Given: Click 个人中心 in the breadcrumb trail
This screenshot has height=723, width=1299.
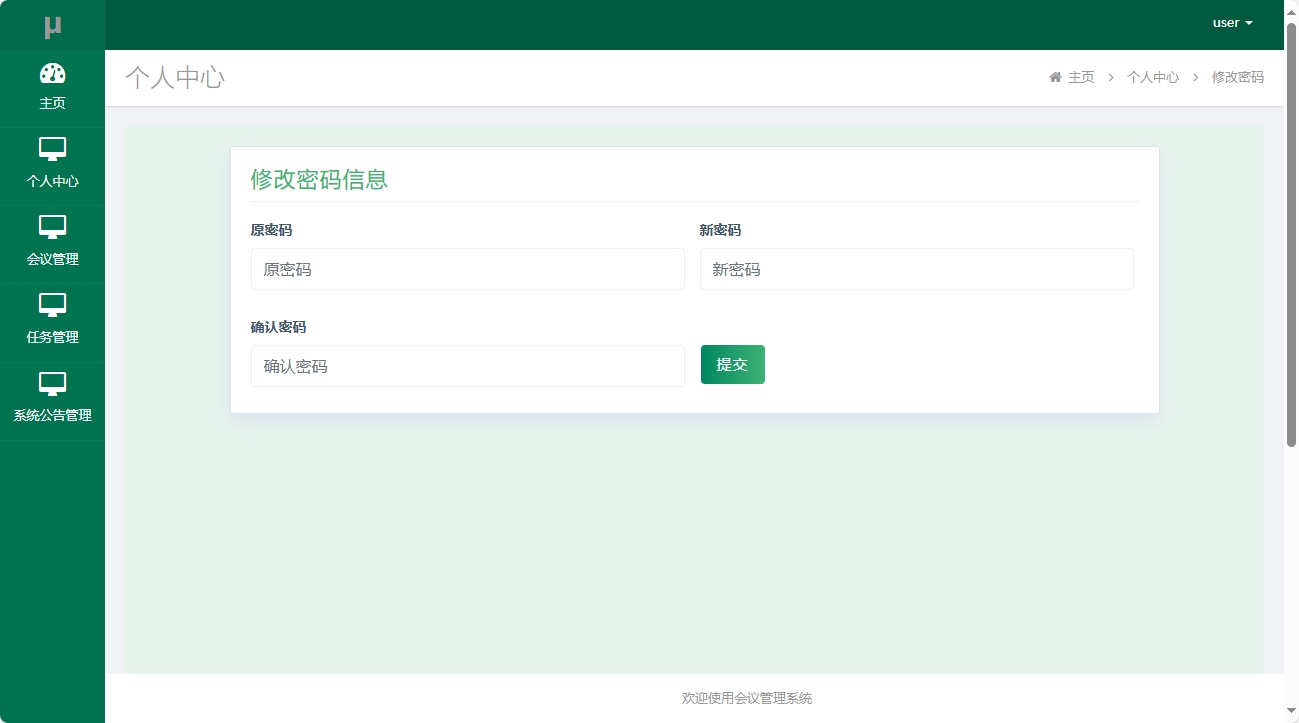Looking at the screenshot, I should [x=1153, y=76].
